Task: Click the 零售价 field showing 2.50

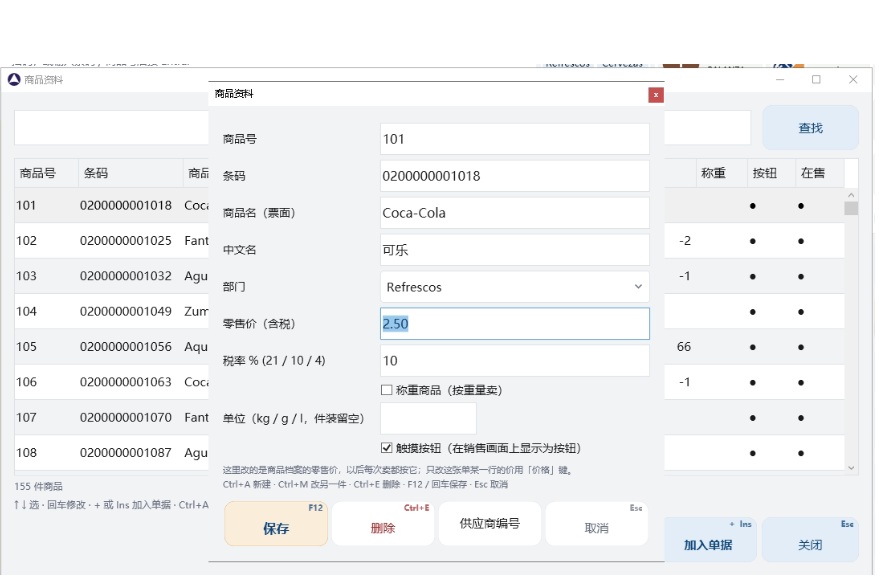Action: pyautogui.click(x=515, y=323)
